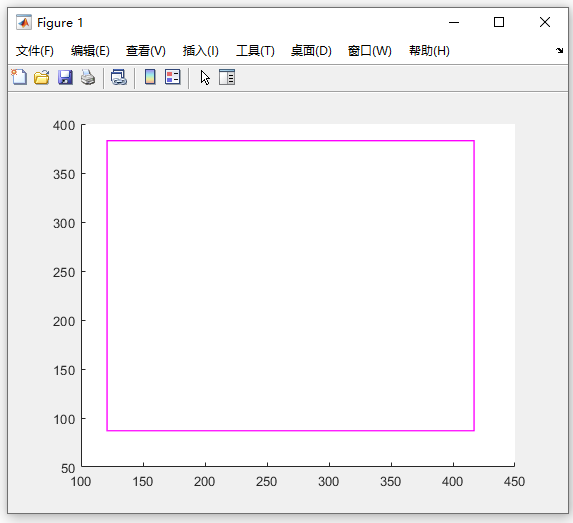Image resolution: width=573 pixels, height=523 pixels.
Task: Open a file with the folder icon
Action: tap(42, 77)
